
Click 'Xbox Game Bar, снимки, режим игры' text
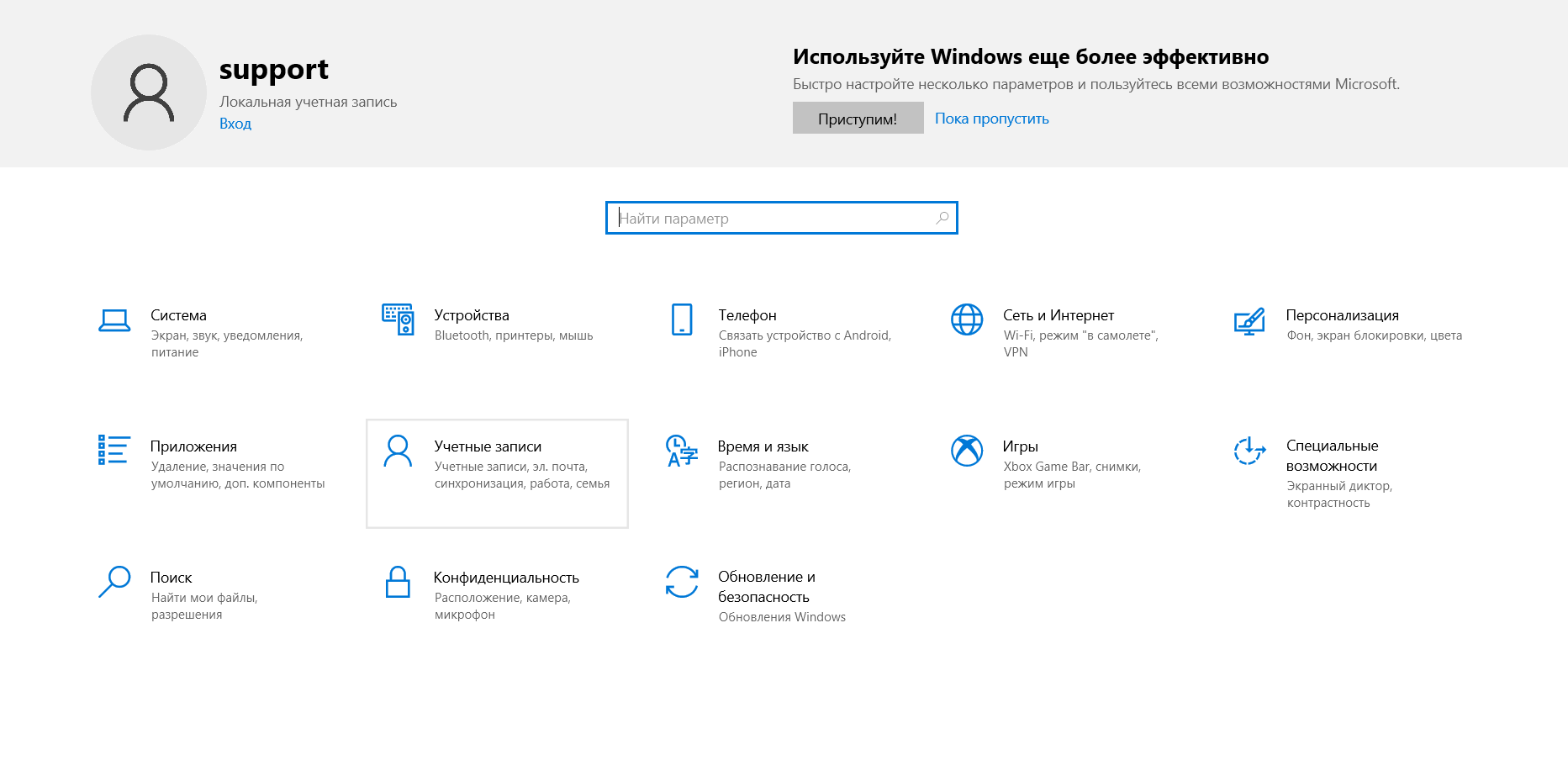[1072, 475]
